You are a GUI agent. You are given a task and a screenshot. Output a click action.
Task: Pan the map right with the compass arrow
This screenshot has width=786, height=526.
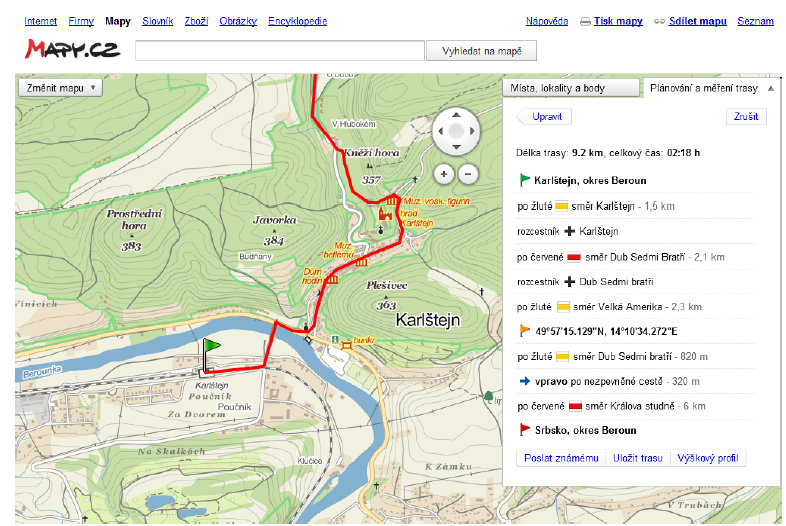coord(472,131)
